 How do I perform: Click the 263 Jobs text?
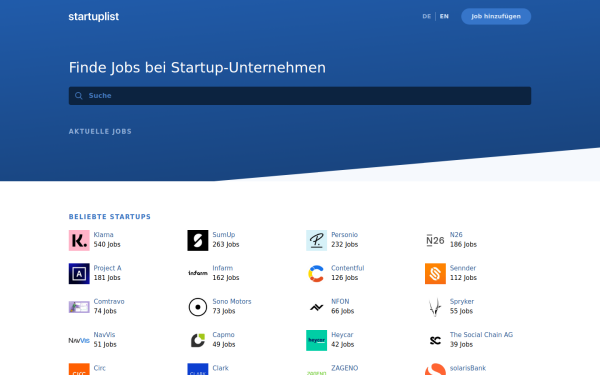tap(226, 244)
